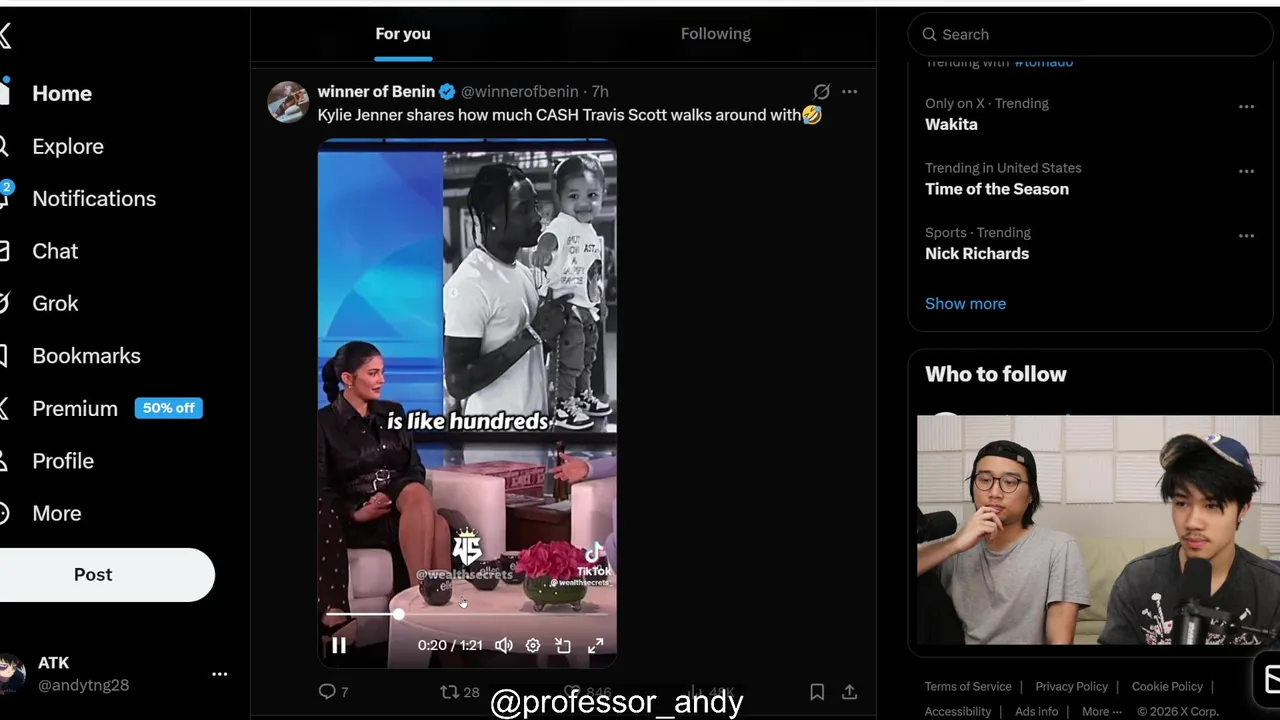Enter fullscreen for the video
The height and width of the screenshot is (720, 1280).
pos(595,646)
